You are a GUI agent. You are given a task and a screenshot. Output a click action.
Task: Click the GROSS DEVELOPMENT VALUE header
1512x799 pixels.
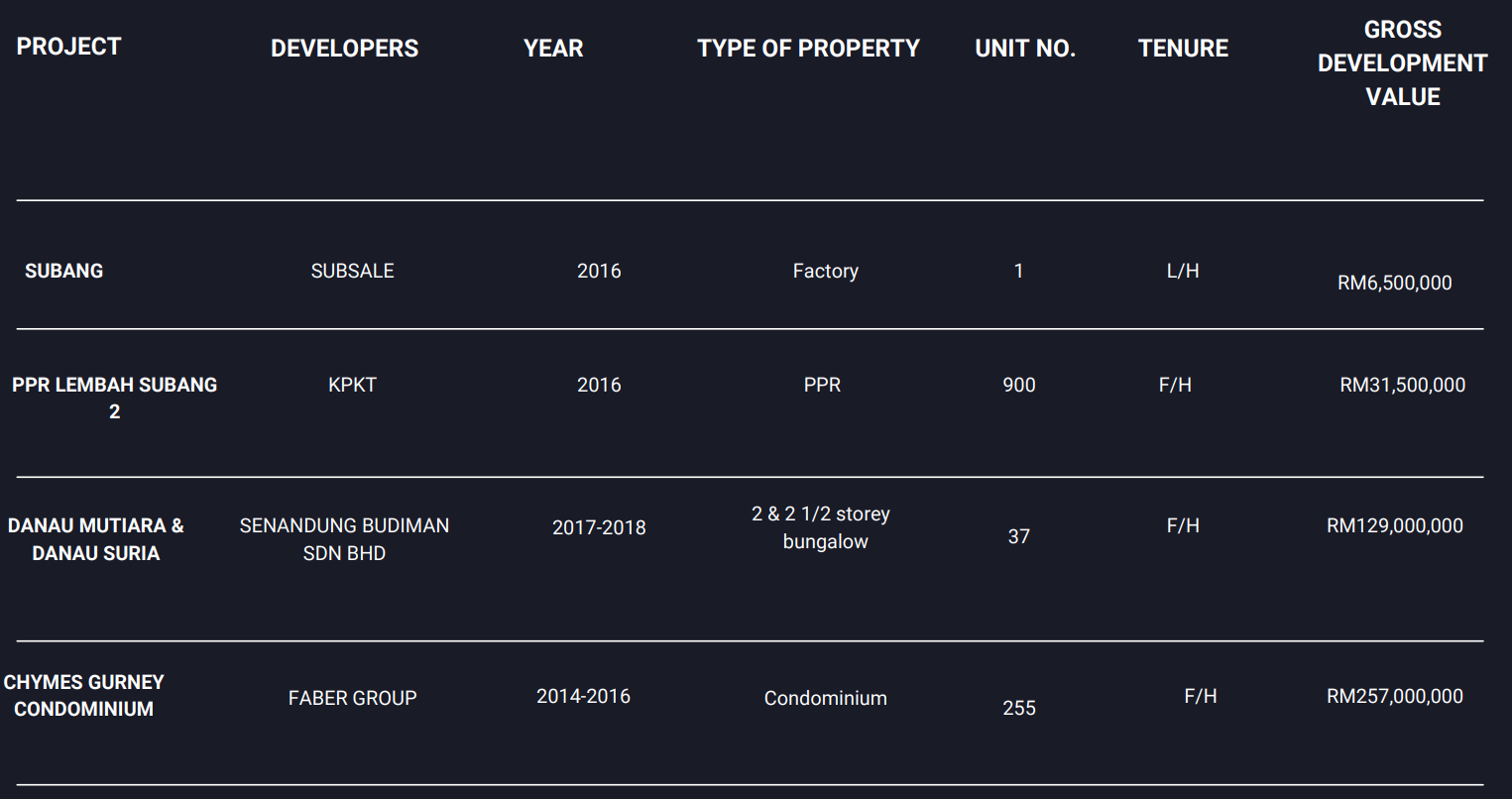coord(1402,63)
